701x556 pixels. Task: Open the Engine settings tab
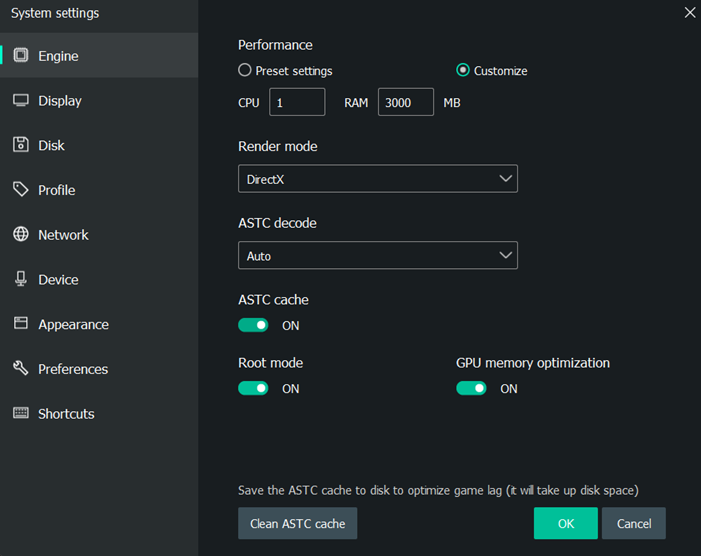(x=99, y=55)
